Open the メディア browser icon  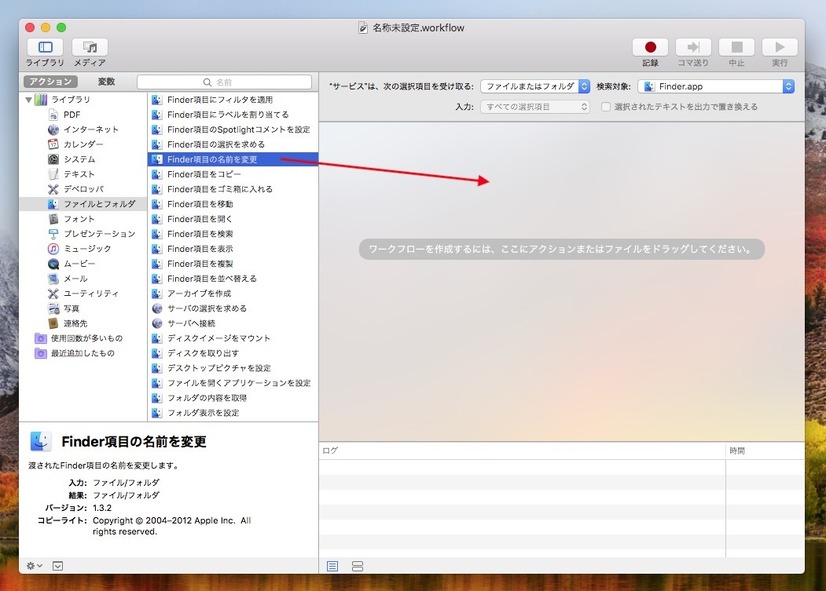tap(89, 47)
